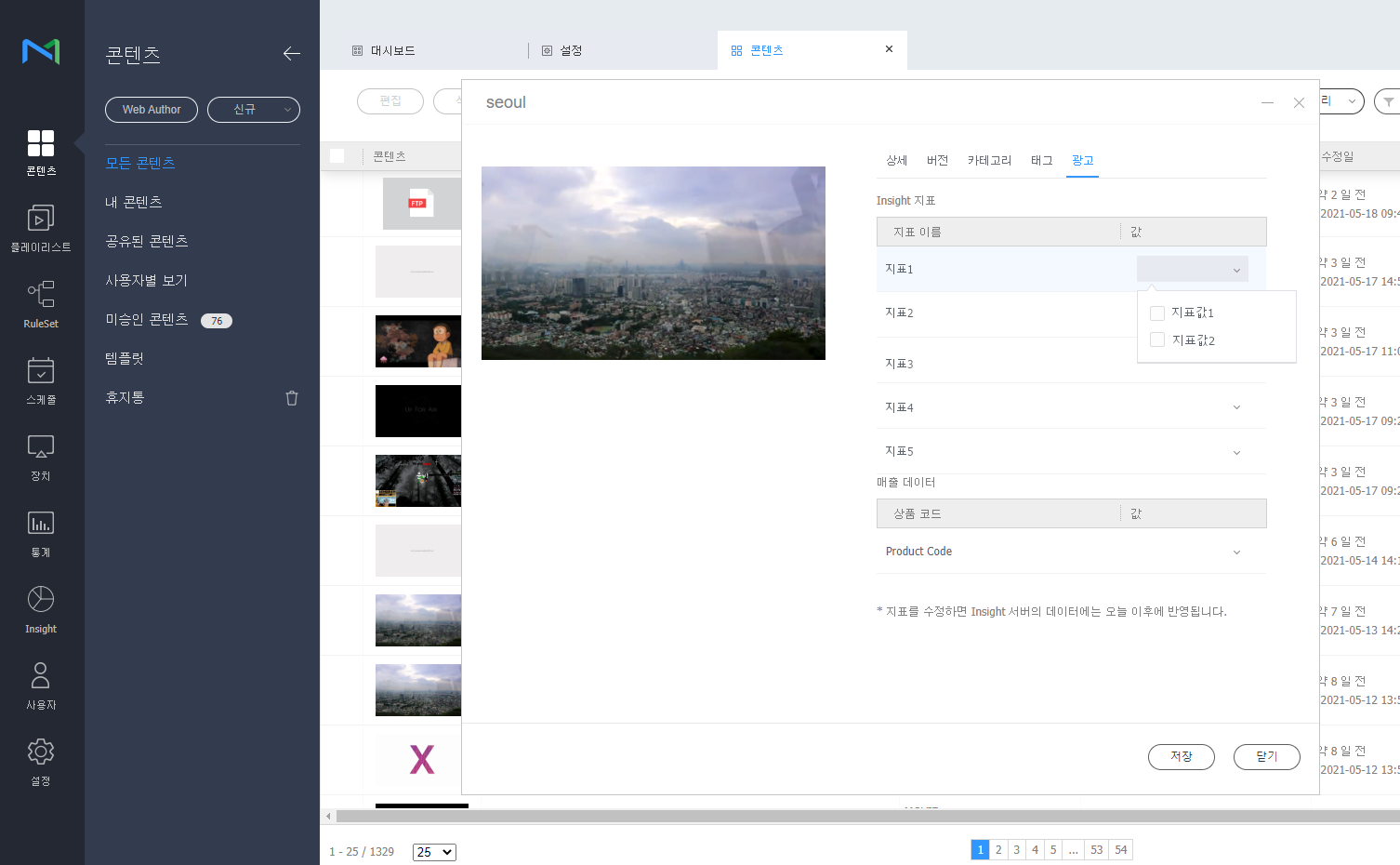
Task: Click the Web Author button
Action: click(x=152, y=110)
